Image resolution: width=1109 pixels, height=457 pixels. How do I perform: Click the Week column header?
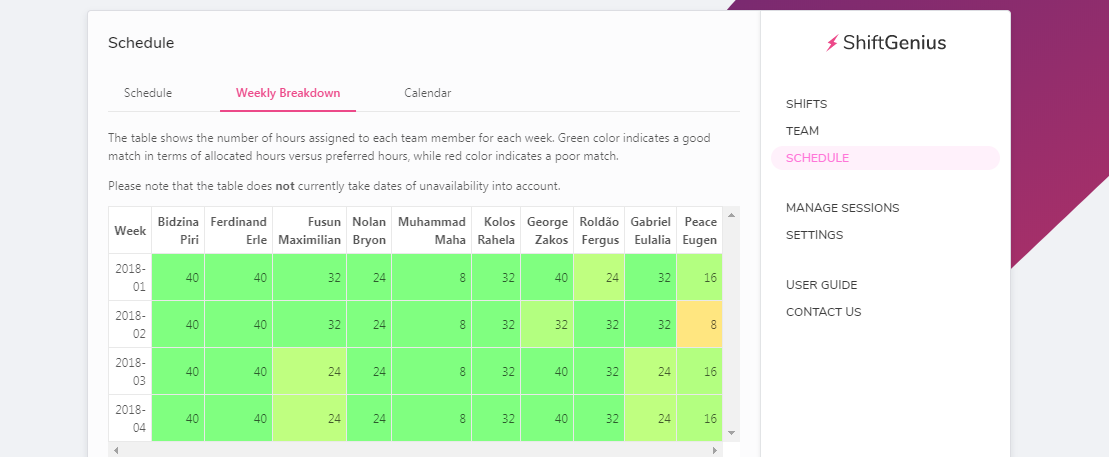[130, 231]
